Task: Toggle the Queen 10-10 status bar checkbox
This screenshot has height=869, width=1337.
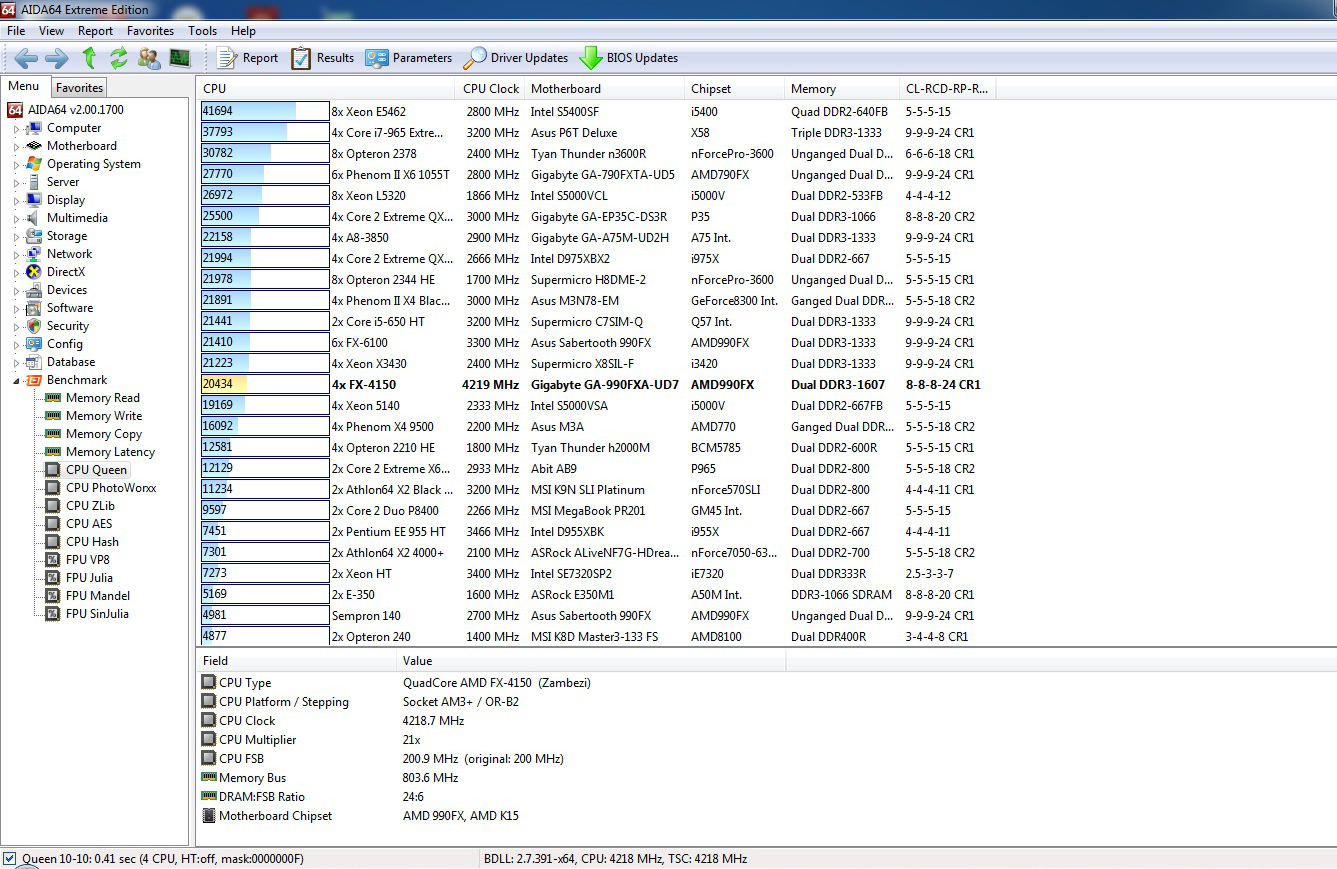Action: pyautogui.click(x=10, y=859)
